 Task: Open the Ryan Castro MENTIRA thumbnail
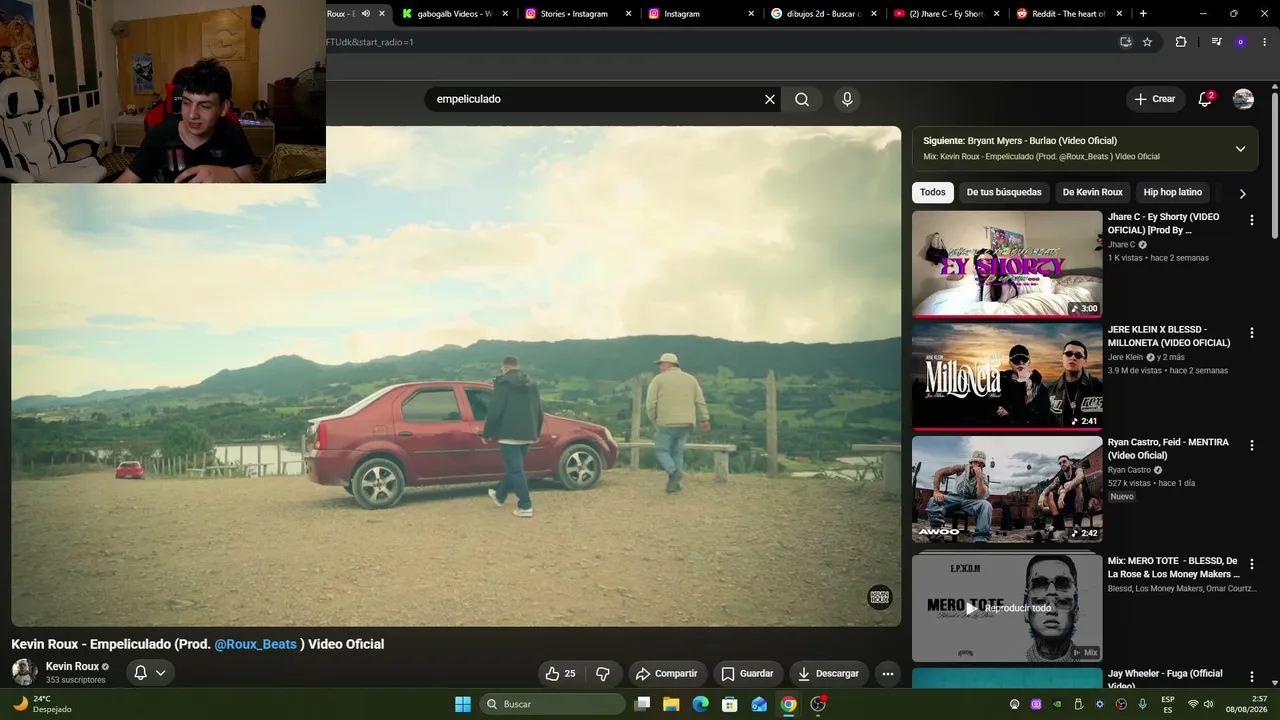pos(1007,490)
